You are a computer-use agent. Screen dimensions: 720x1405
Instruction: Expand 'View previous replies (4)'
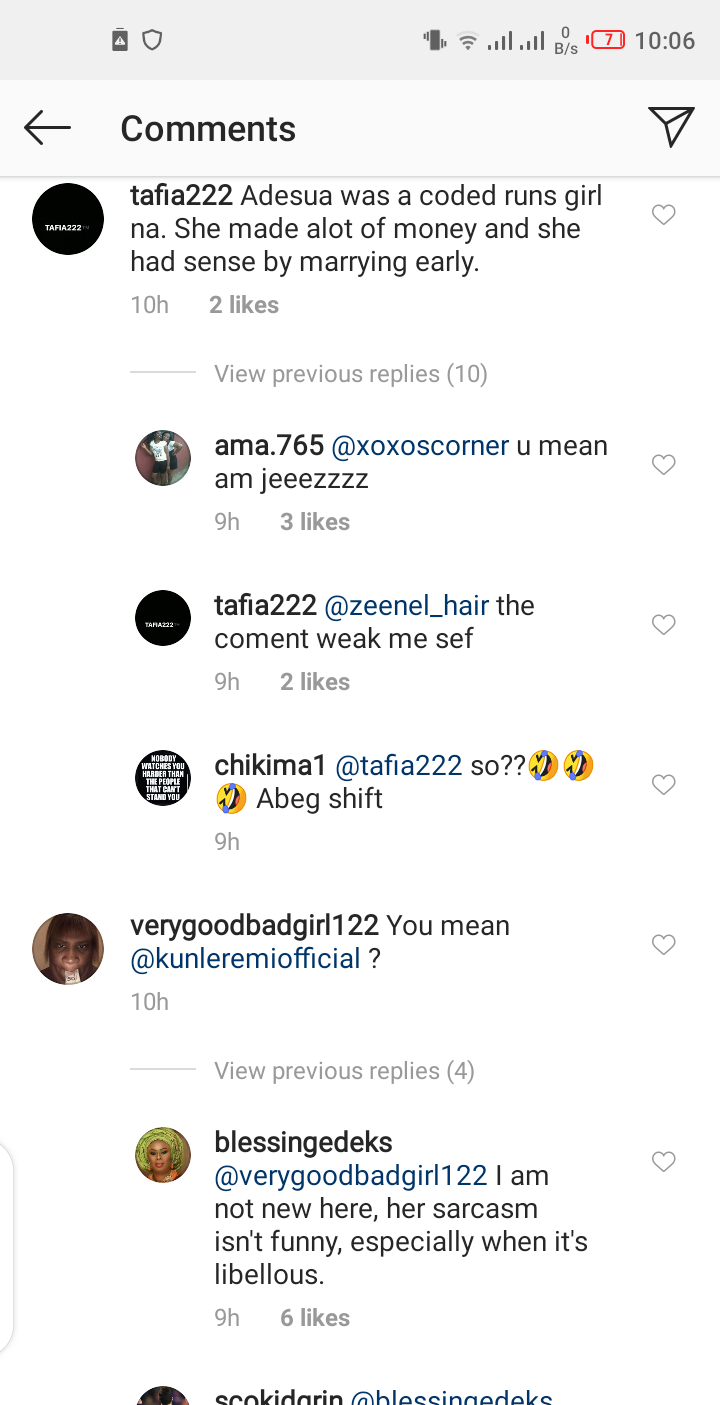coord(344,1071)
